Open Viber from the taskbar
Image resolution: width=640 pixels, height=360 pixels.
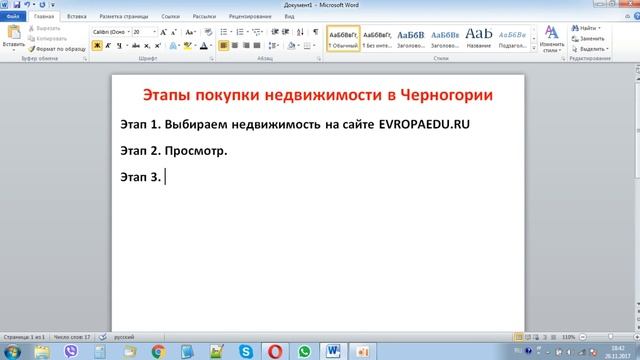[71, 351]
